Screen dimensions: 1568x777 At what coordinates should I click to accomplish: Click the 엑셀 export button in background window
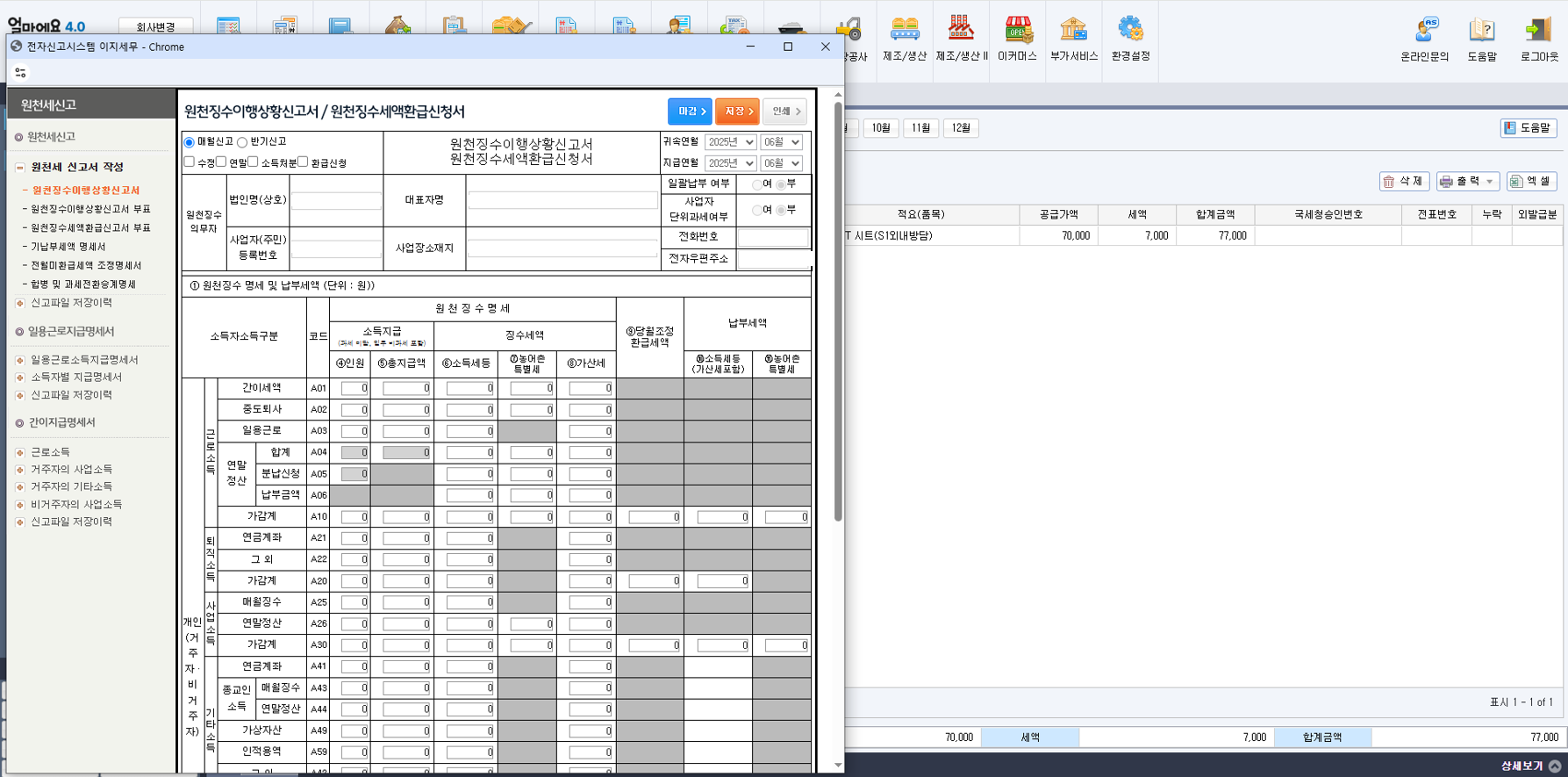point(1532,182)
